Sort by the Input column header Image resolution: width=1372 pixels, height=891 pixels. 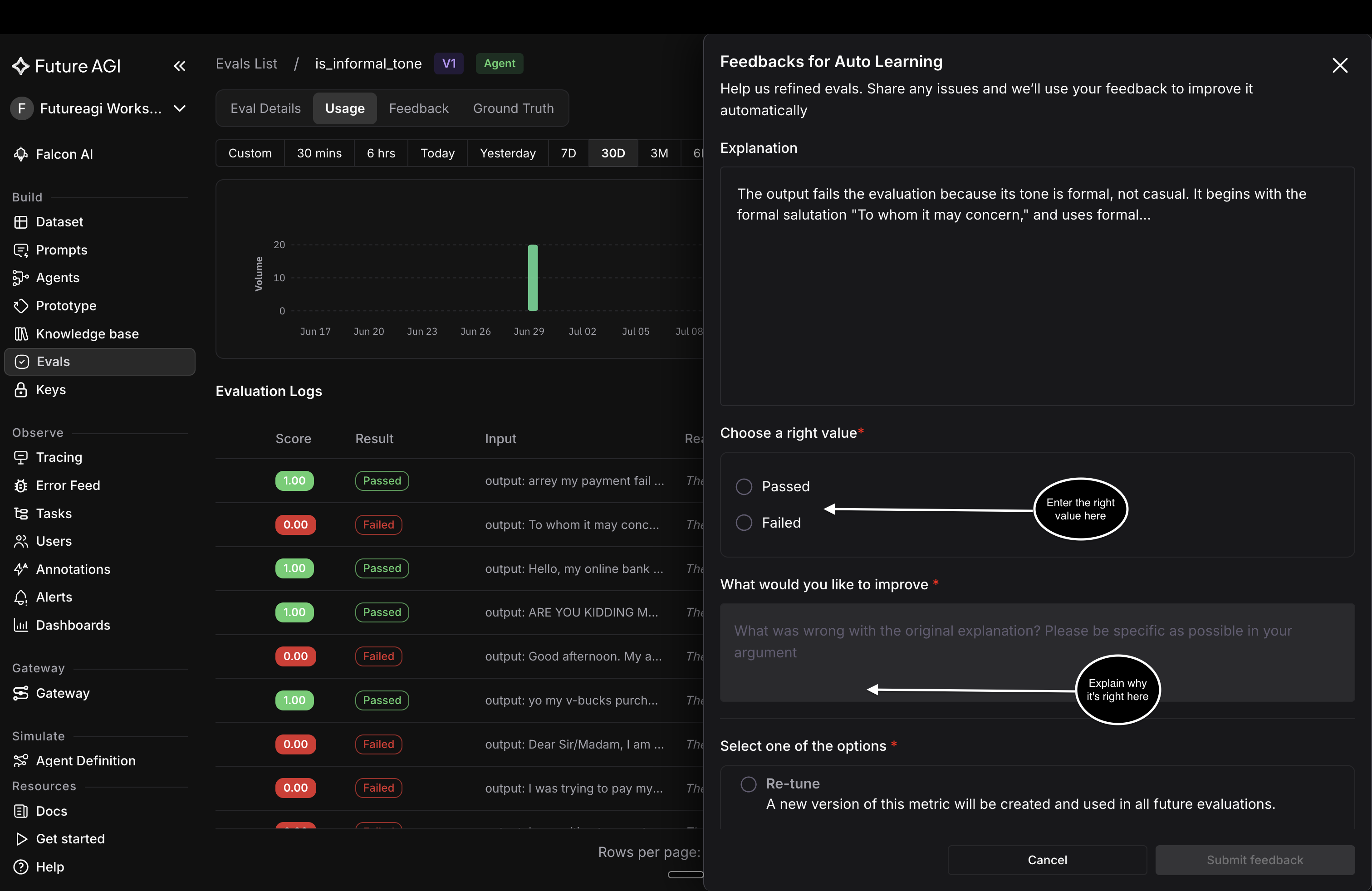pyautogui.click(x=500, y=439)
